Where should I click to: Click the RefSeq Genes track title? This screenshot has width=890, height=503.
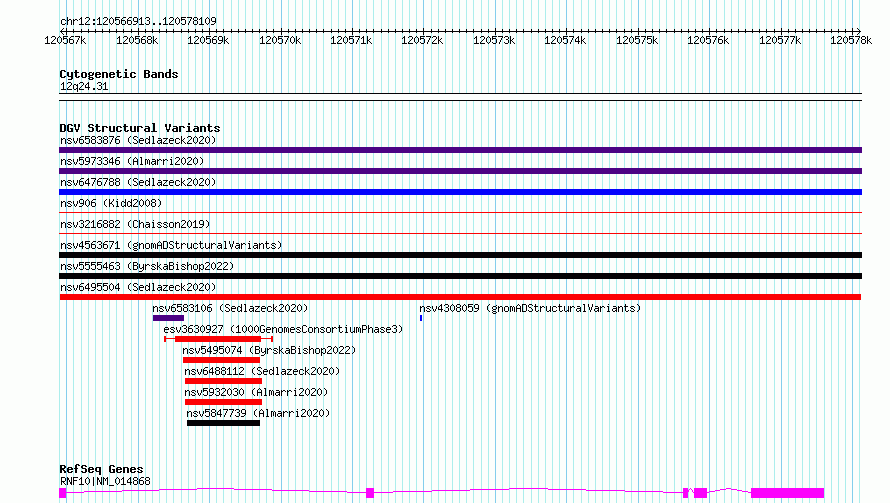[x=101, y=470]
